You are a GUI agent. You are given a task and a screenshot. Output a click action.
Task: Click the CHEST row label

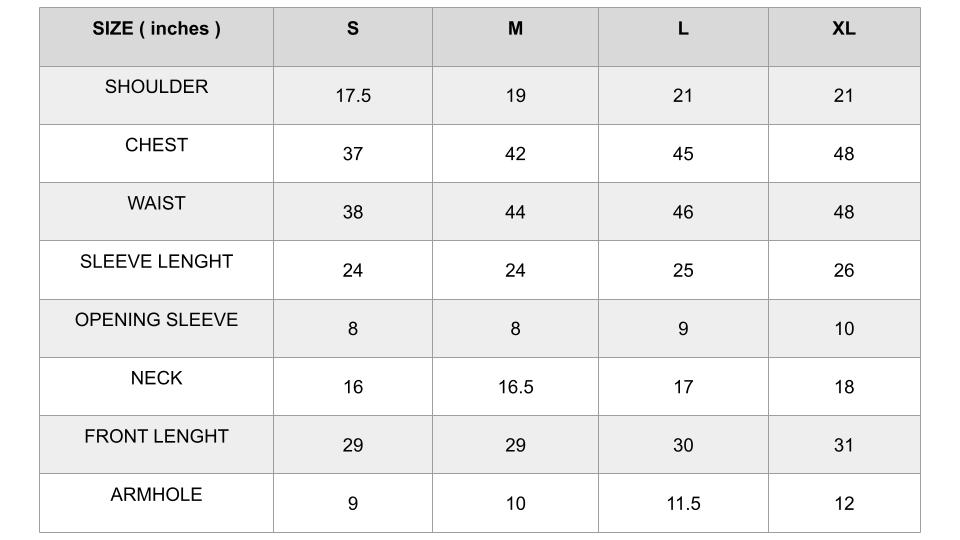[156, 145]
